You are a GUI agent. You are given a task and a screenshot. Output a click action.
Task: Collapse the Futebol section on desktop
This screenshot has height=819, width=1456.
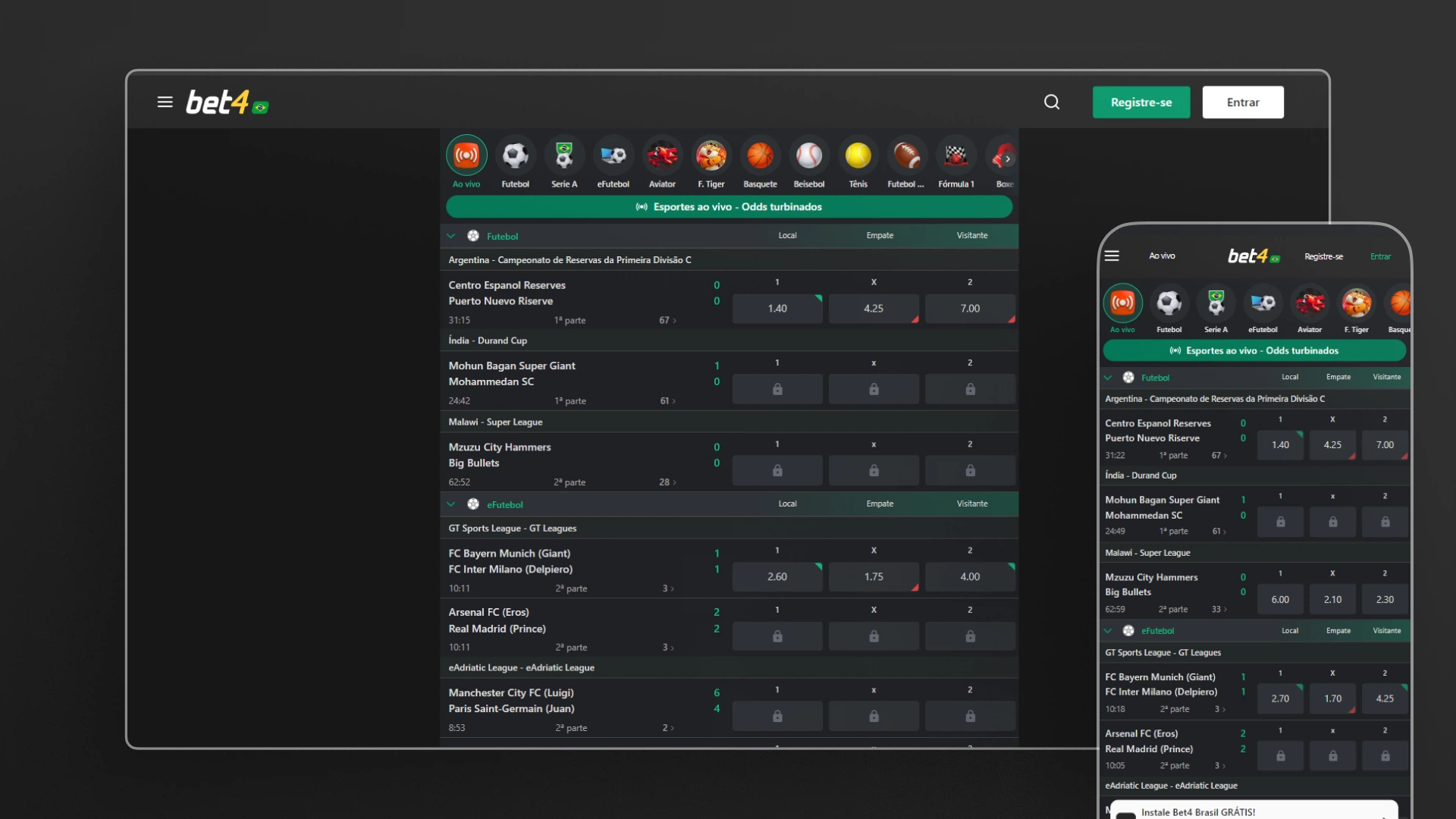tap(451, 236)
